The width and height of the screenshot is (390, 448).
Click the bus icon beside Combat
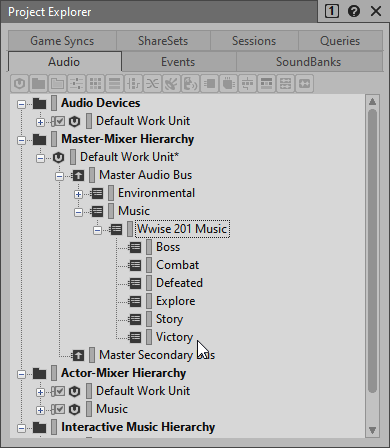pos(135,265)
